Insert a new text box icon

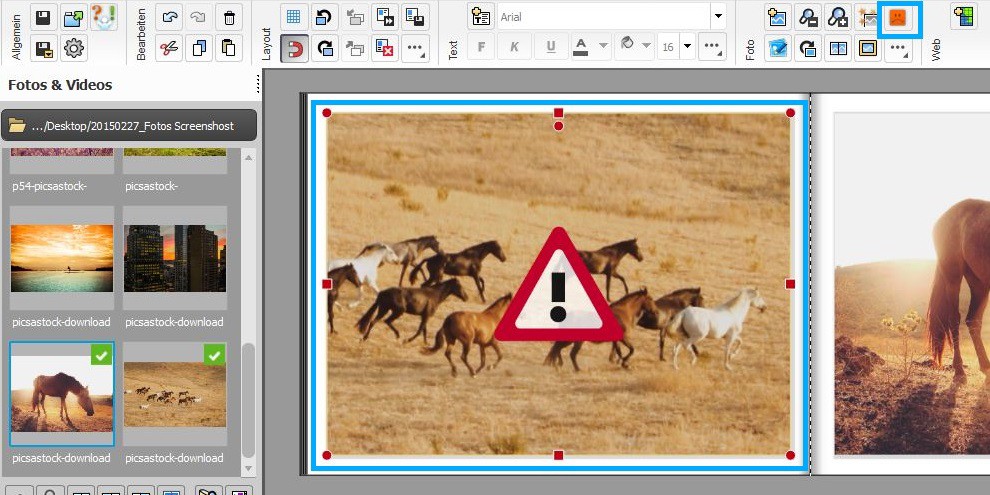click(x=481, y=17)
